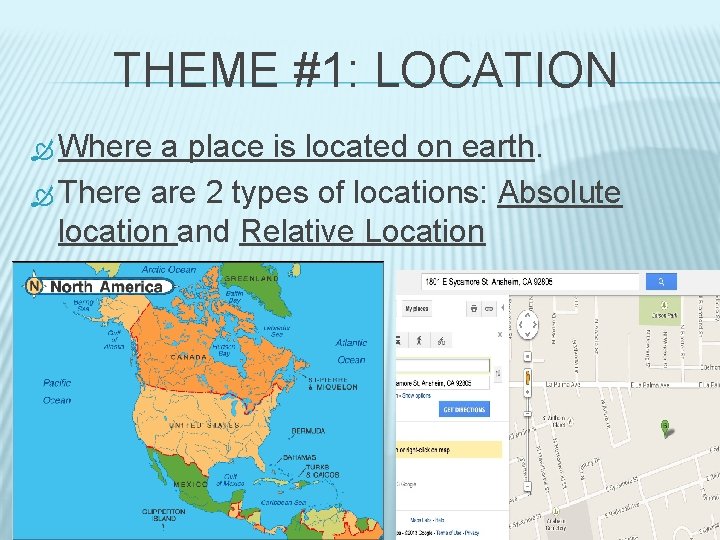This screenshot has width=720, height=540.
Task: Click the MEXICO label on the map
Action: (191, 484)
